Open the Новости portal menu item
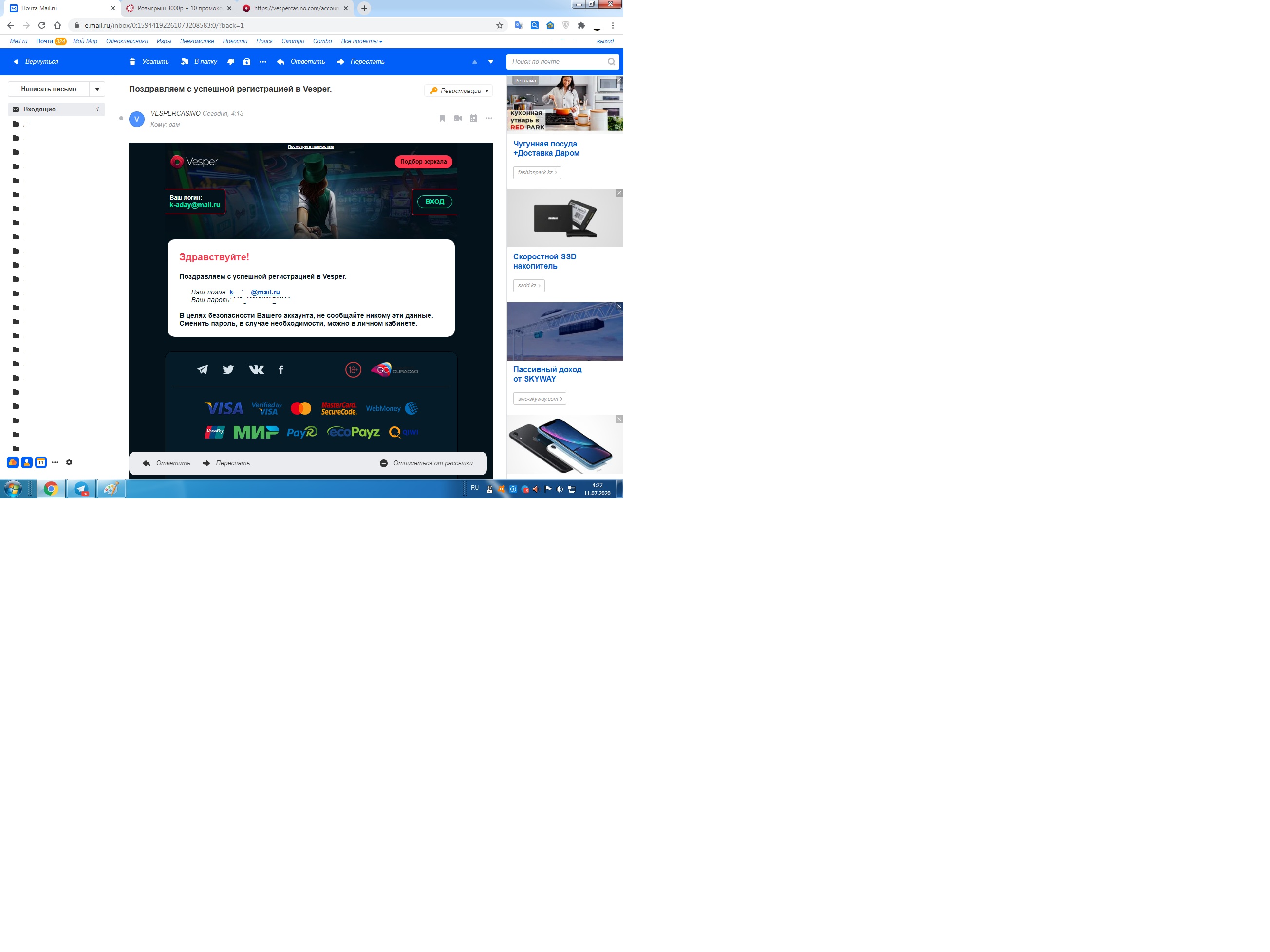 [x=235, y=41]
